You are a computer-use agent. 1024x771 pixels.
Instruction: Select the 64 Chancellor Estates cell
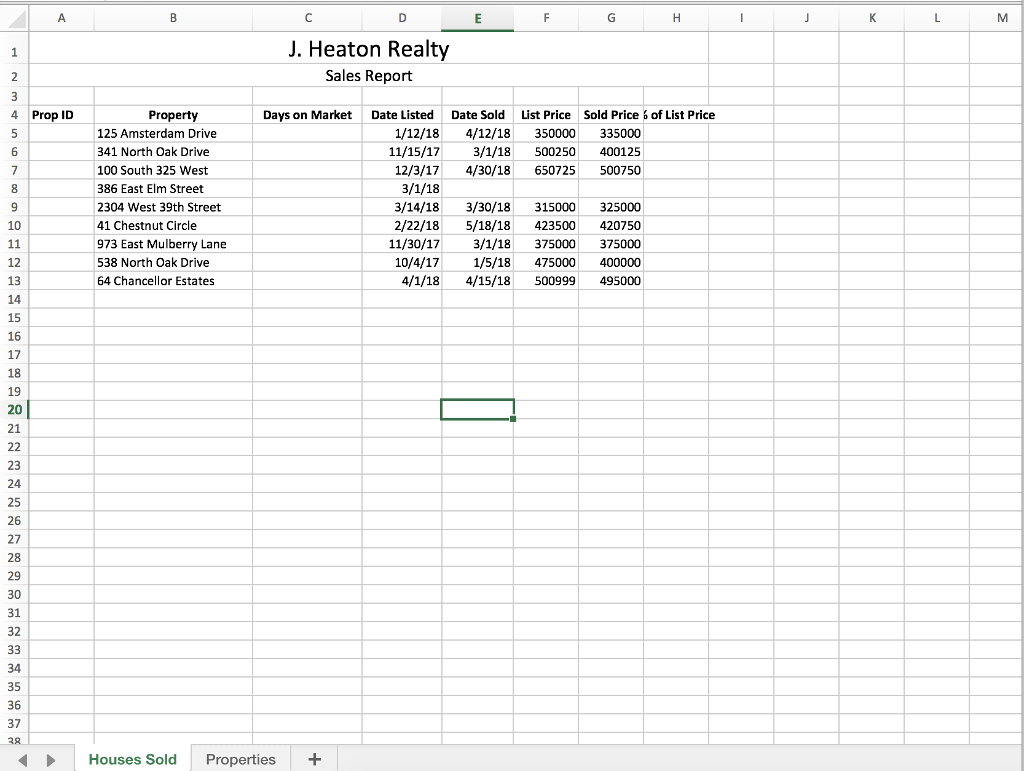(x=156, y=281)
